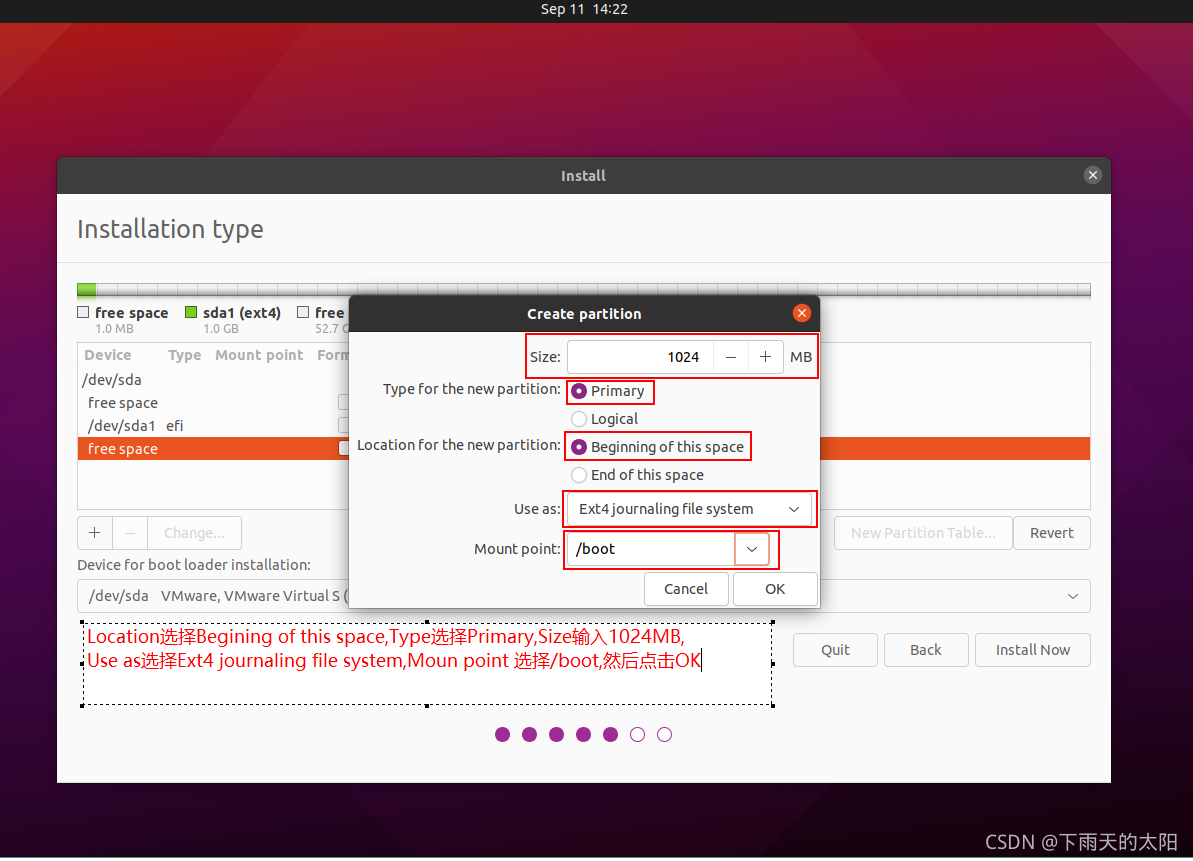The image size is (1193, 861).
Task: Go Back to previous install step
Action: pyautogui.click(x=925, y=650)
